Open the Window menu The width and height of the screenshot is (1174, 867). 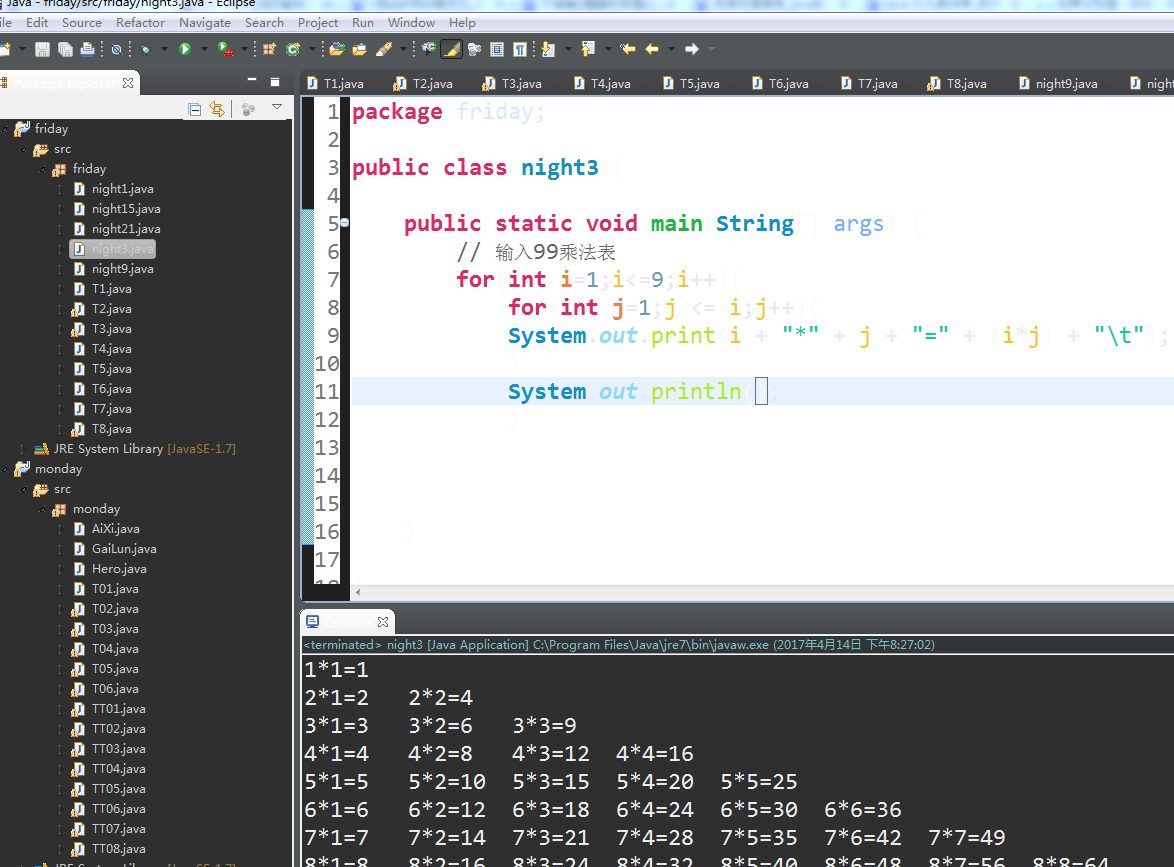tap(411, 22)
